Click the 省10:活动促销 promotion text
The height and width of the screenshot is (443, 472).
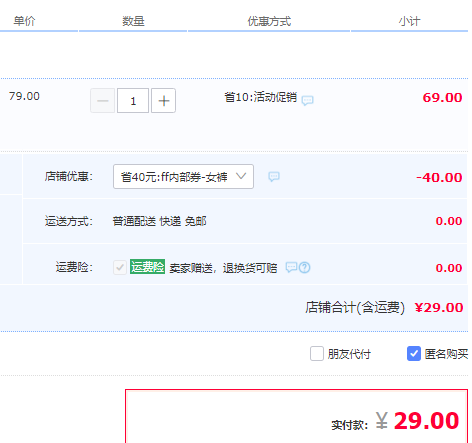coord(260,97)
